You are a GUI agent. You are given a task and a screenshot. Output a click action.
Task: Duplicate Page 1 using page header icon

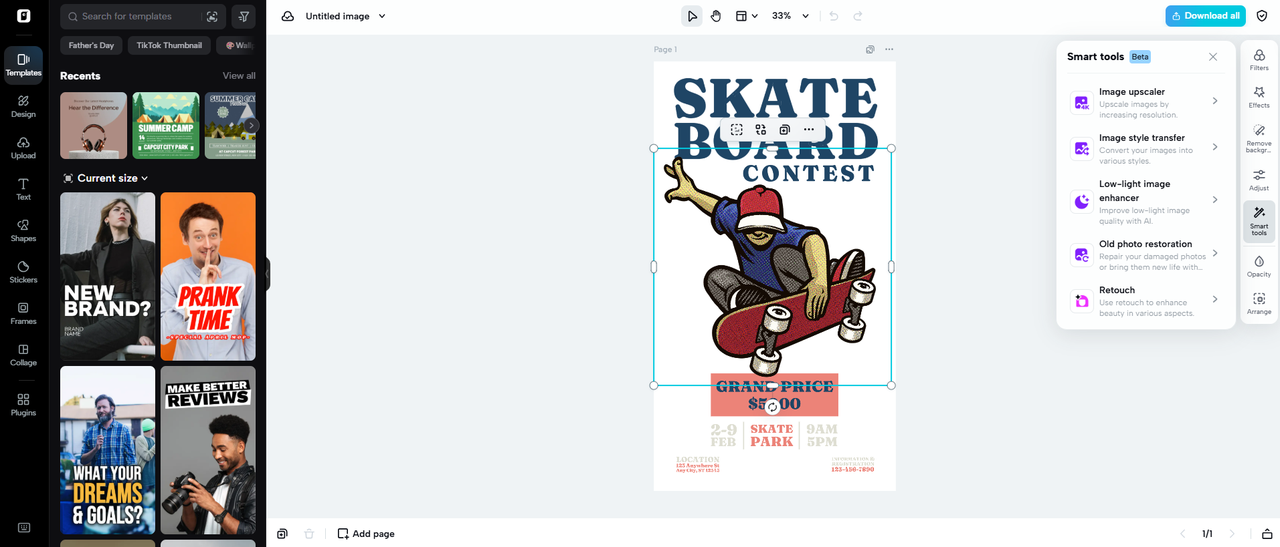[870, 49]
